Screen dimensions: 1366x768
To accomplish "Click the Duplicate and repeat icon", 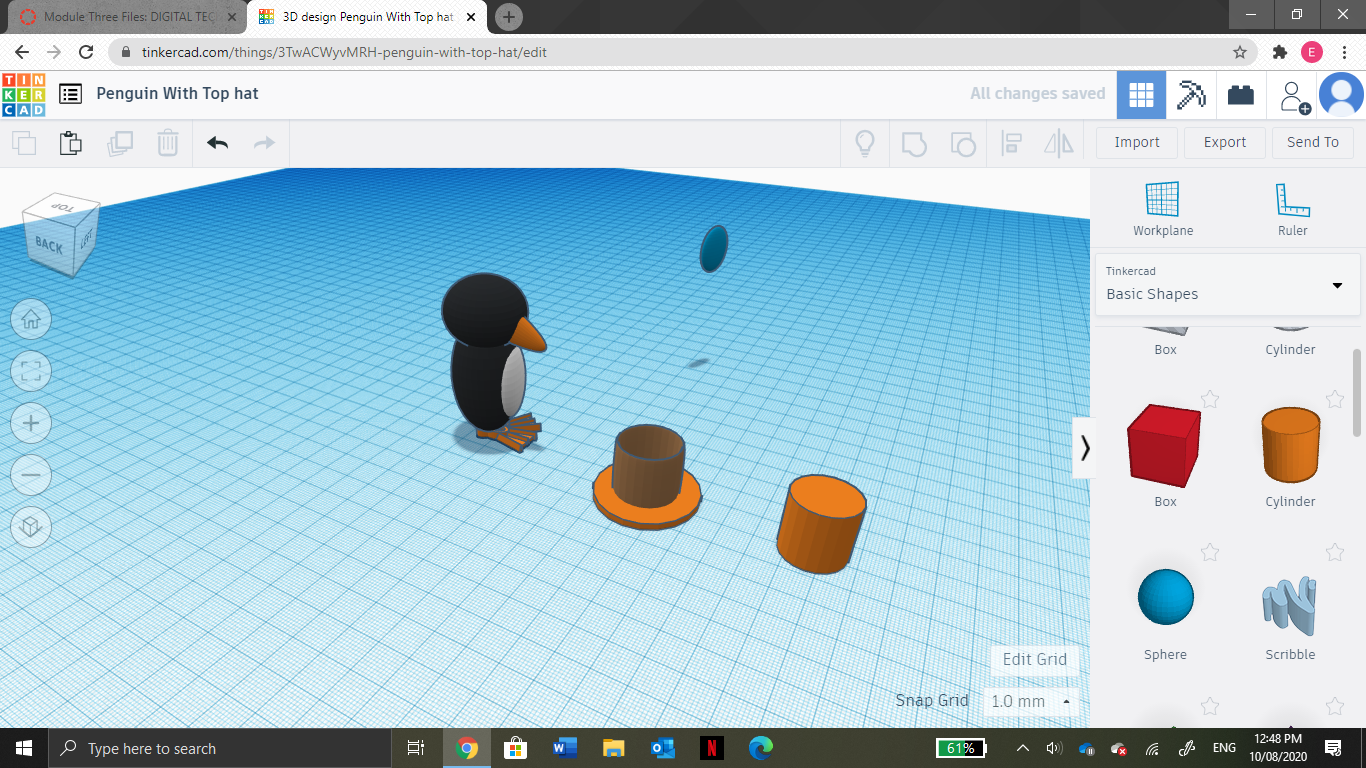I will (x=120, y=143).
